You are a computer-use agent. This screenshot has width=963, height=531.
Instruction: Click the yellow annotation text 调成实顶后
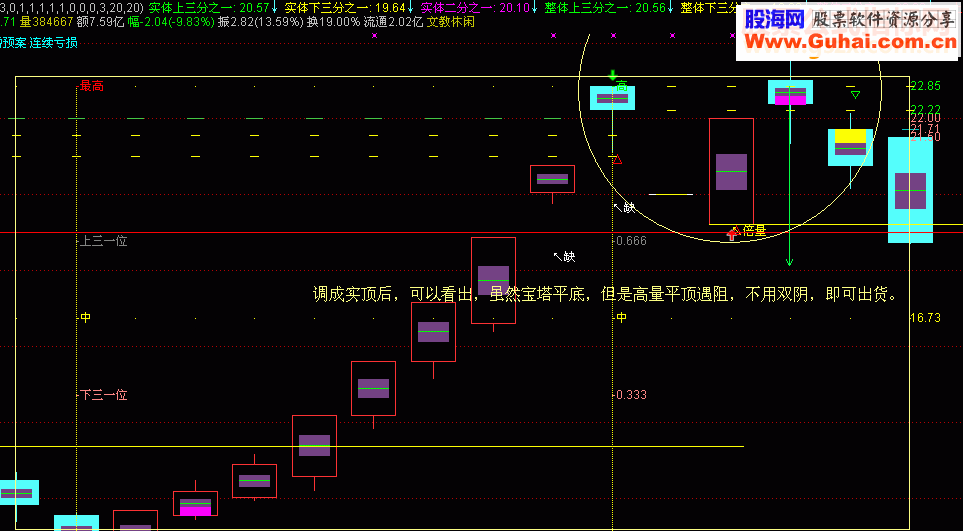353,295
